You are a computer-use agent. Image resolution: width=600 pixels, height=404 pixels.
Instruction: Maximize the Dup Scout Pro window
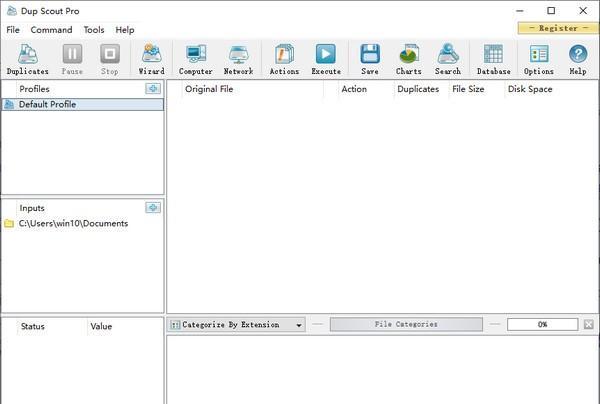551,11
